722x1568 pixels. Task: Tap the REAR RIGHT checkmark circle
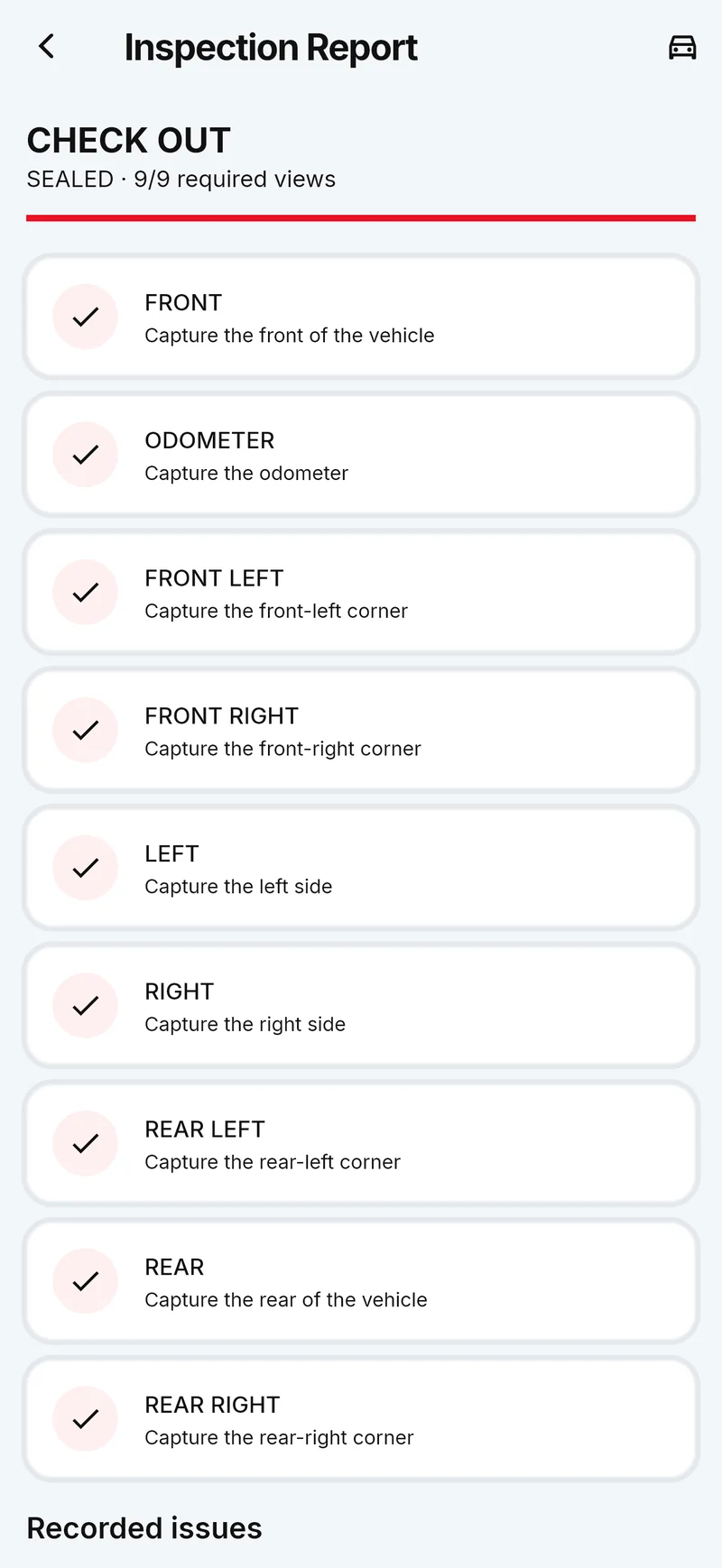click(x=86, y=1419)
